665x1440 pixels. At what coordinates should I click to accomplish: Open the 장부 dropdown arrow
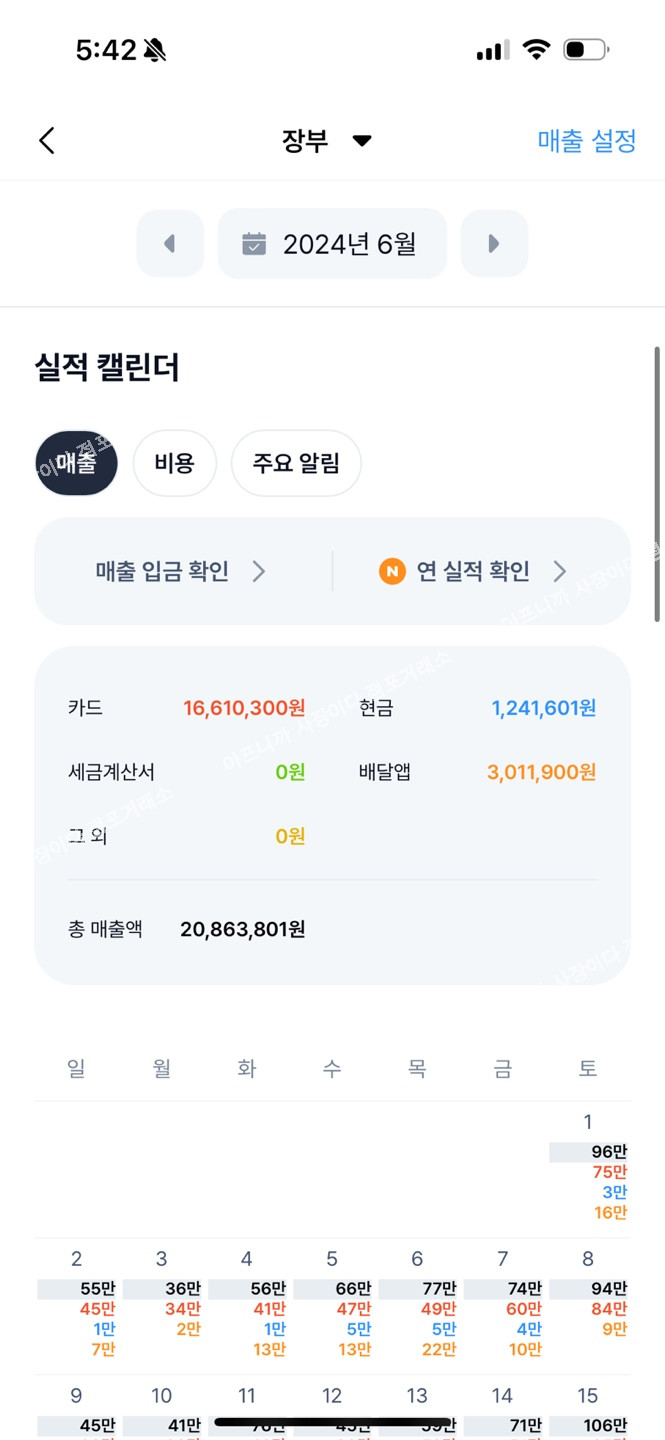pyautogui.click(x=362, y=141)
